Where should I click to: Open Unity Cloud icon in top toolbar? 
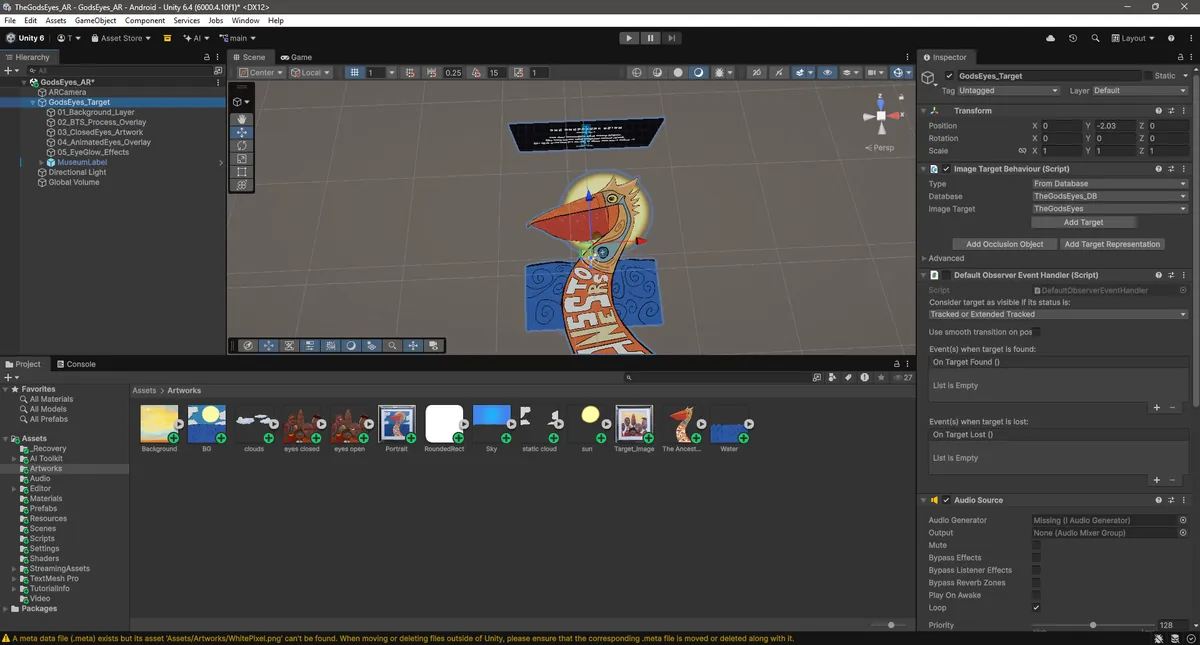[1050, 38]
